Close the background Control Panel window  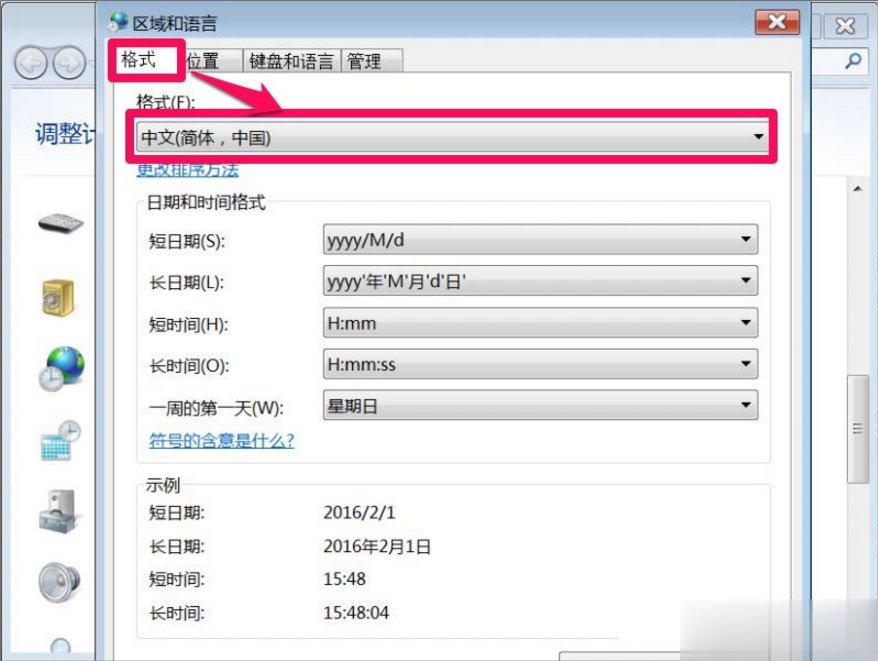coord(844,25)
